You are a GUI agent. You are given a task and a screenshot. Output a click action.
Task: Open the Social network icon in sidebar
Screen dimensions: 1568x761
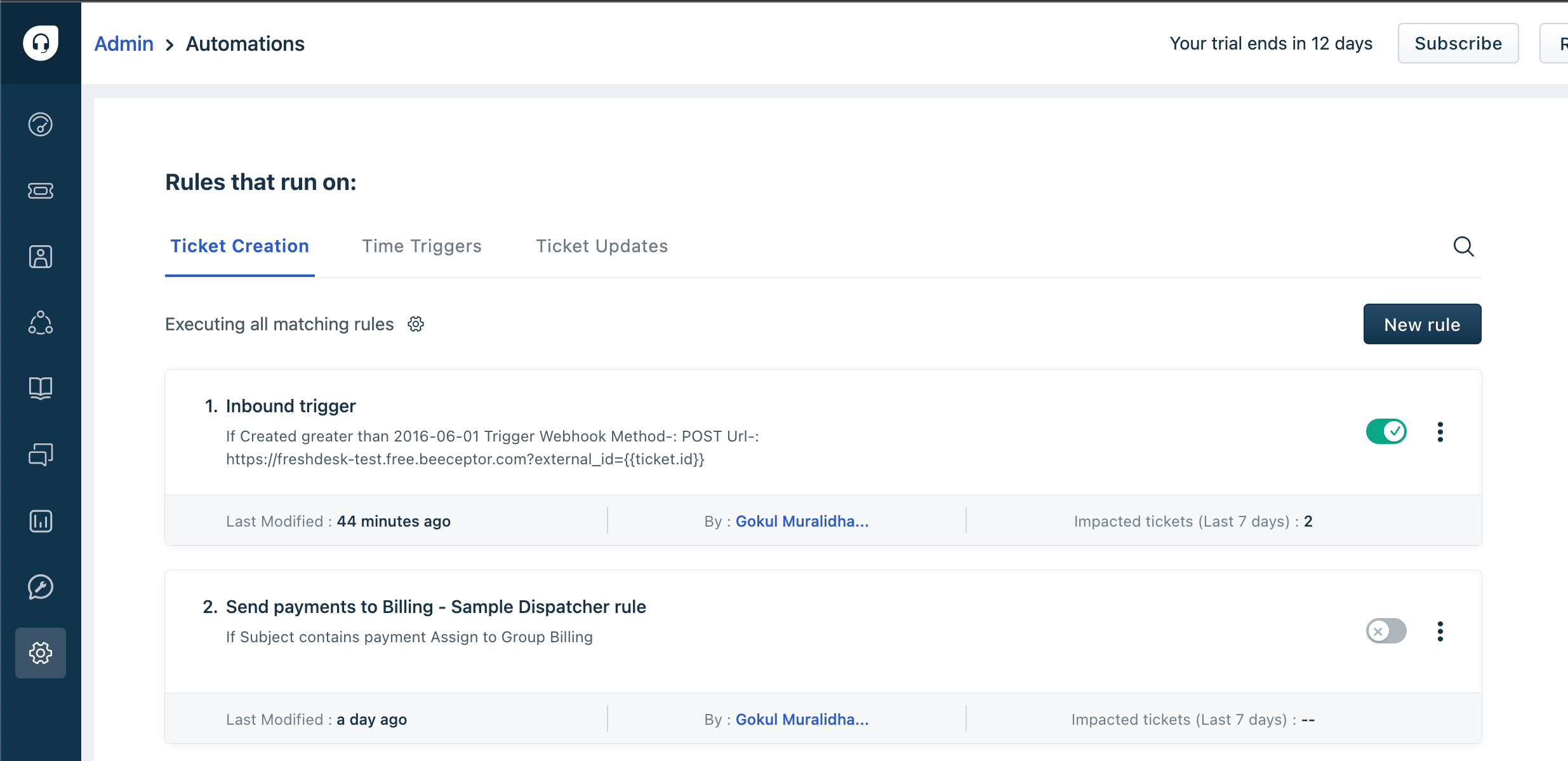click(x=41, y=323)
